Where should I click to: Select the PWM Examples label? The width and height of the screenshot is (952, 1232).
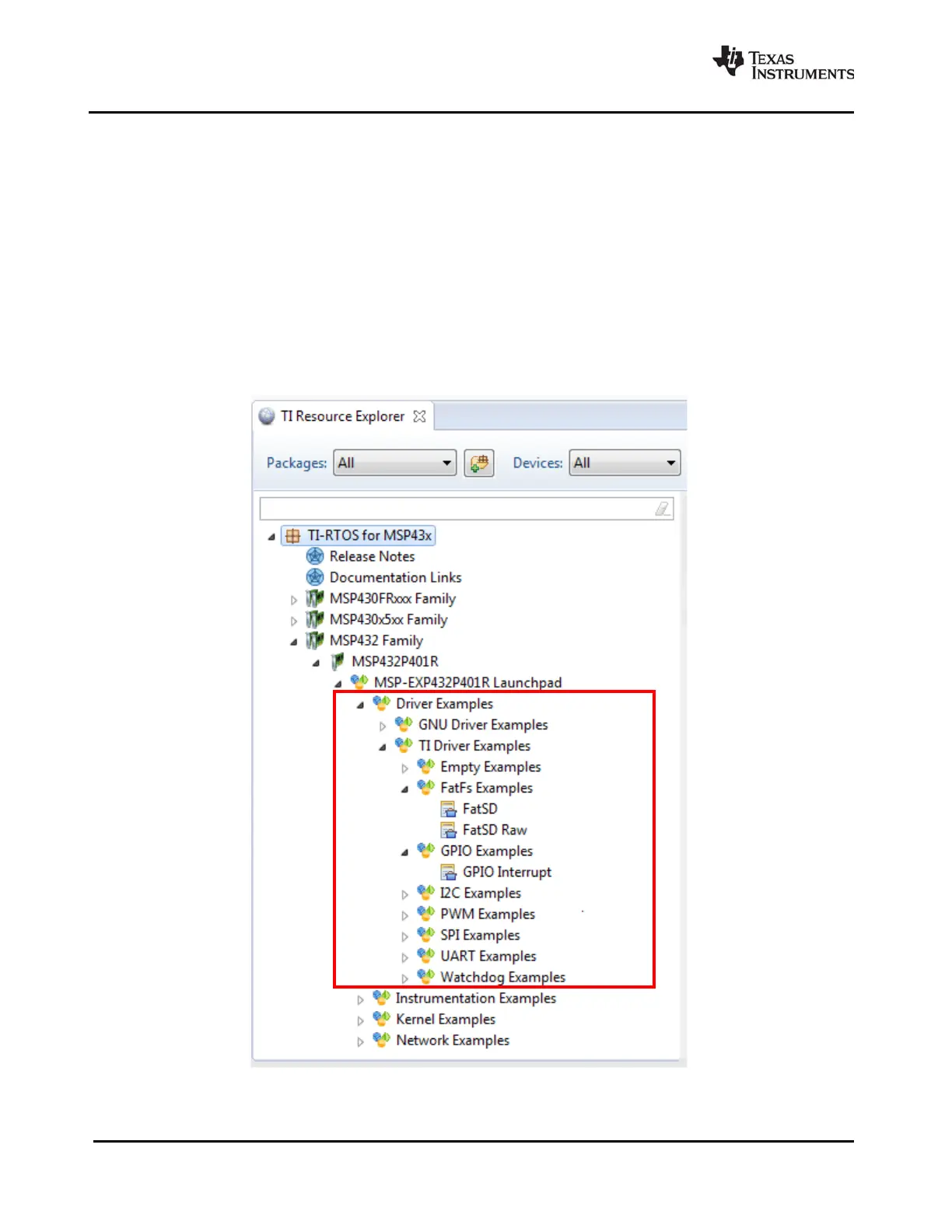(488, 914)
